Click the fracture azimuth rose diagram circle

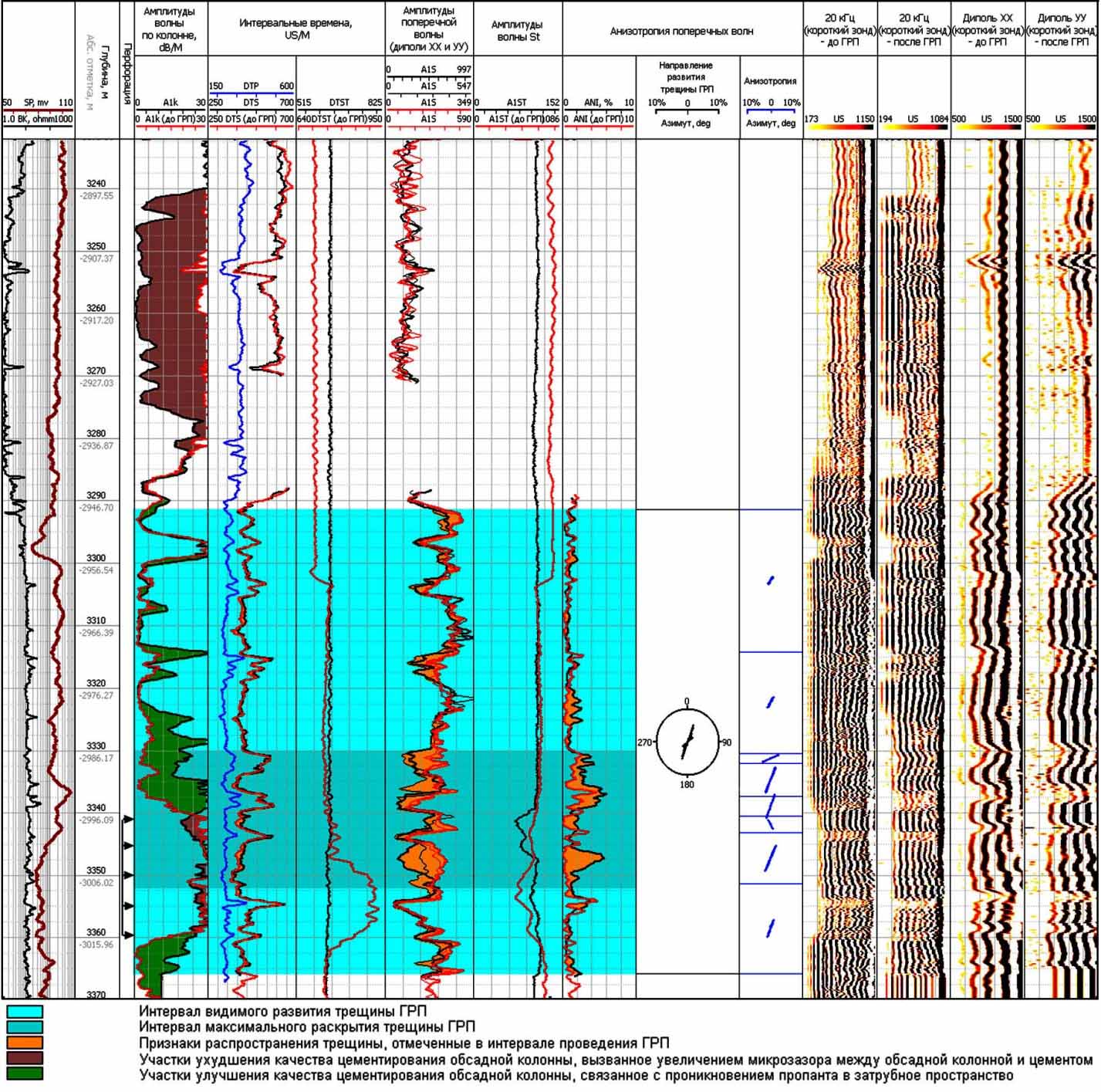click(687, 742)
